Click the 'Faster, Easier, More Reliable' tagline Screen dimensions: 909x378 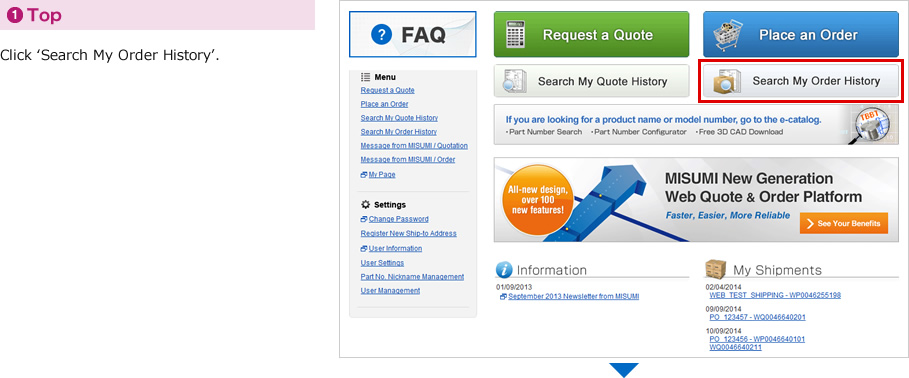tap(728, 216)
